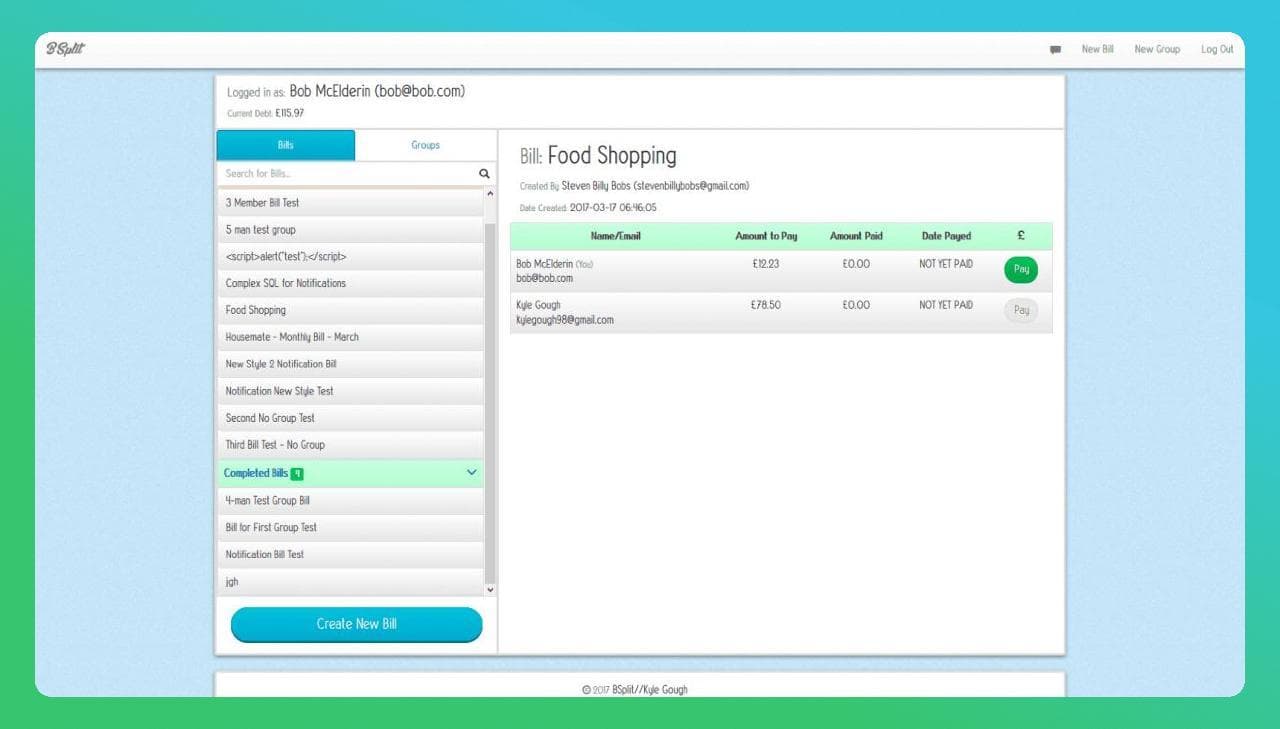Open the 5 man test group bill
The width and height of the screenshot is (1280, 729).
(x=350, y=230)
